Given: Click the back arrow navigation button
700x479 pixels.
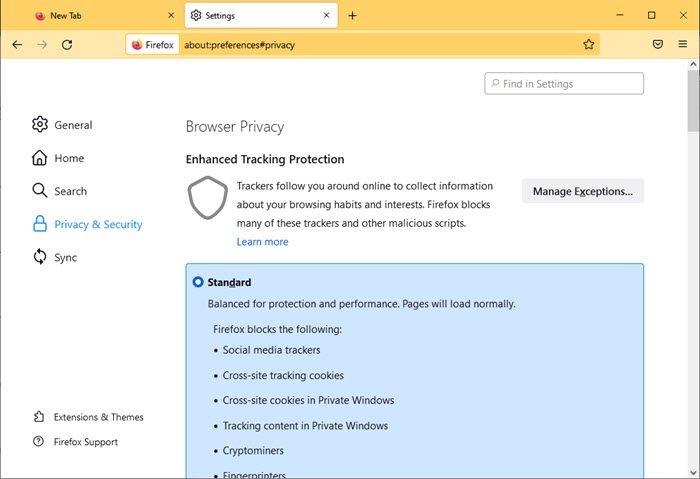Looking at the screenshot, I should pyautogui.click(x=17, y=44).
